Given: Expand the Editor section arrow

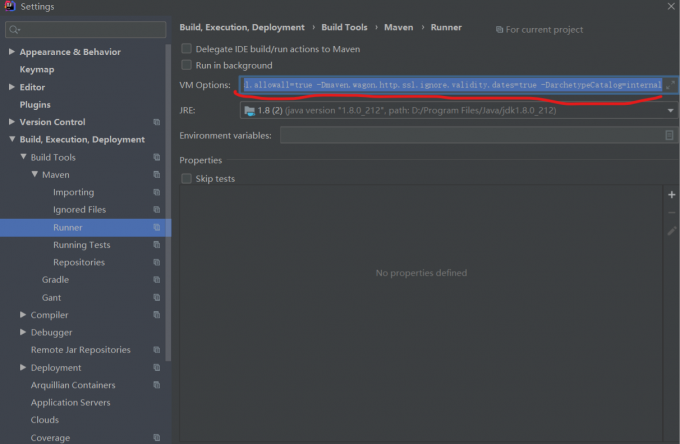Looking at the screenshot, I should 12,87.
